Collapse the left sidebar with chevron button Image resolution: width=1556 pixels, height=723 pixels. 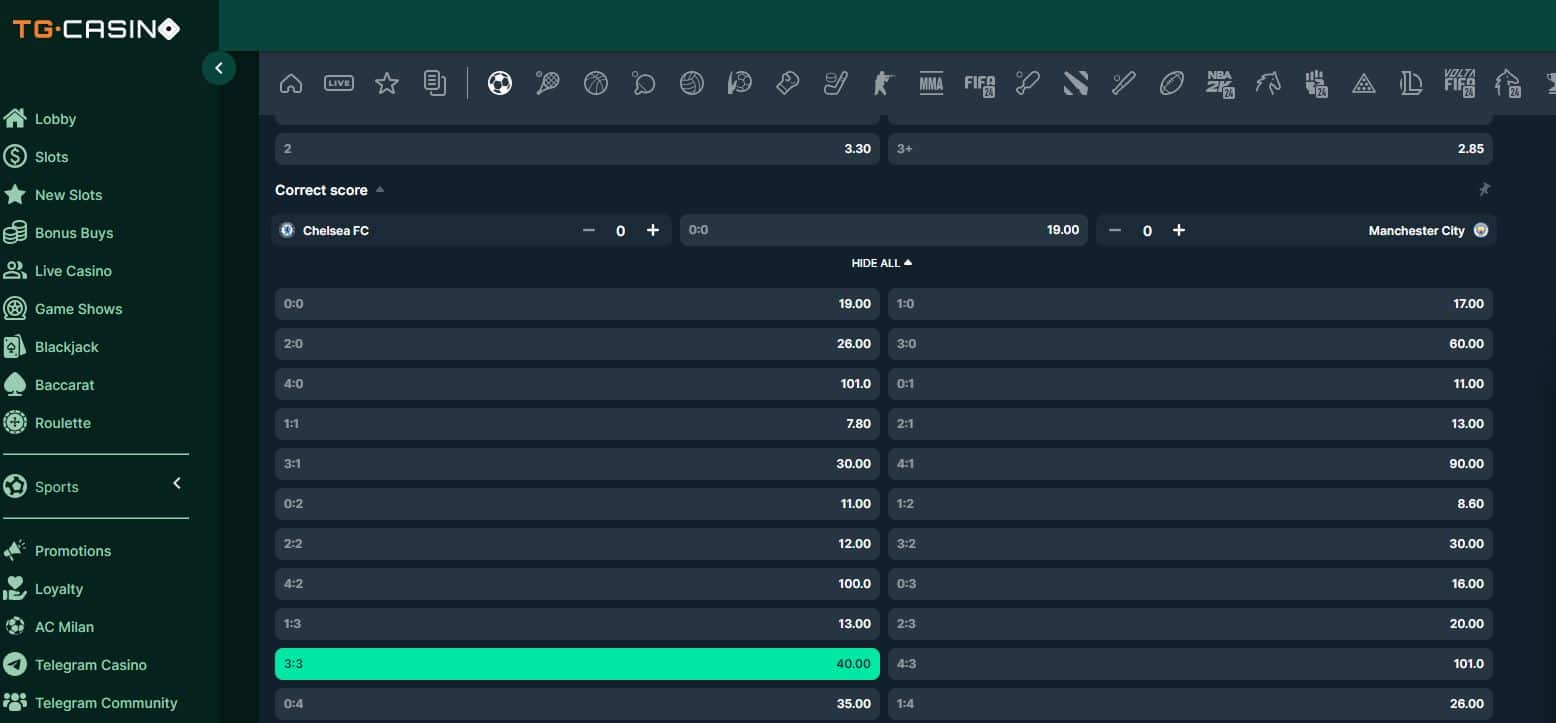click(x=219, y=68)
